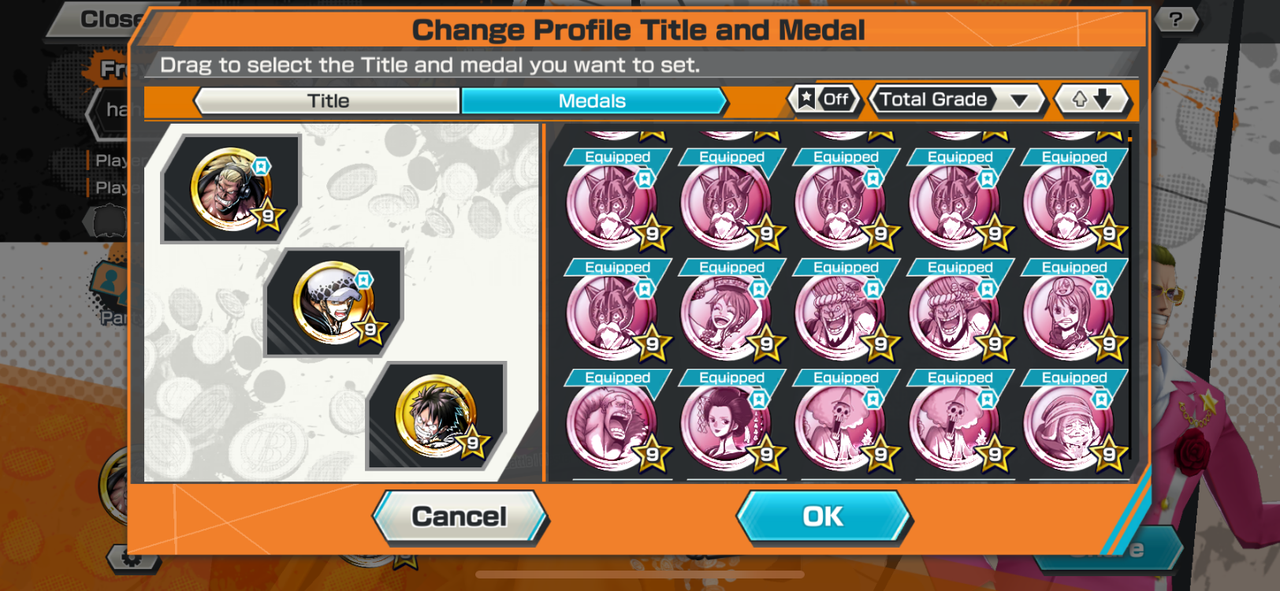
Task: Switch to the Medals tab
Action: click(593, 100)
